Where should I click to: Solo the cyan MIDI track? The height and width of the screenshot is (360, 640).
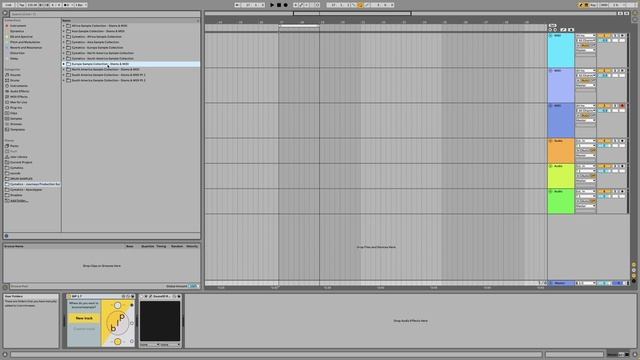[616, 36]
